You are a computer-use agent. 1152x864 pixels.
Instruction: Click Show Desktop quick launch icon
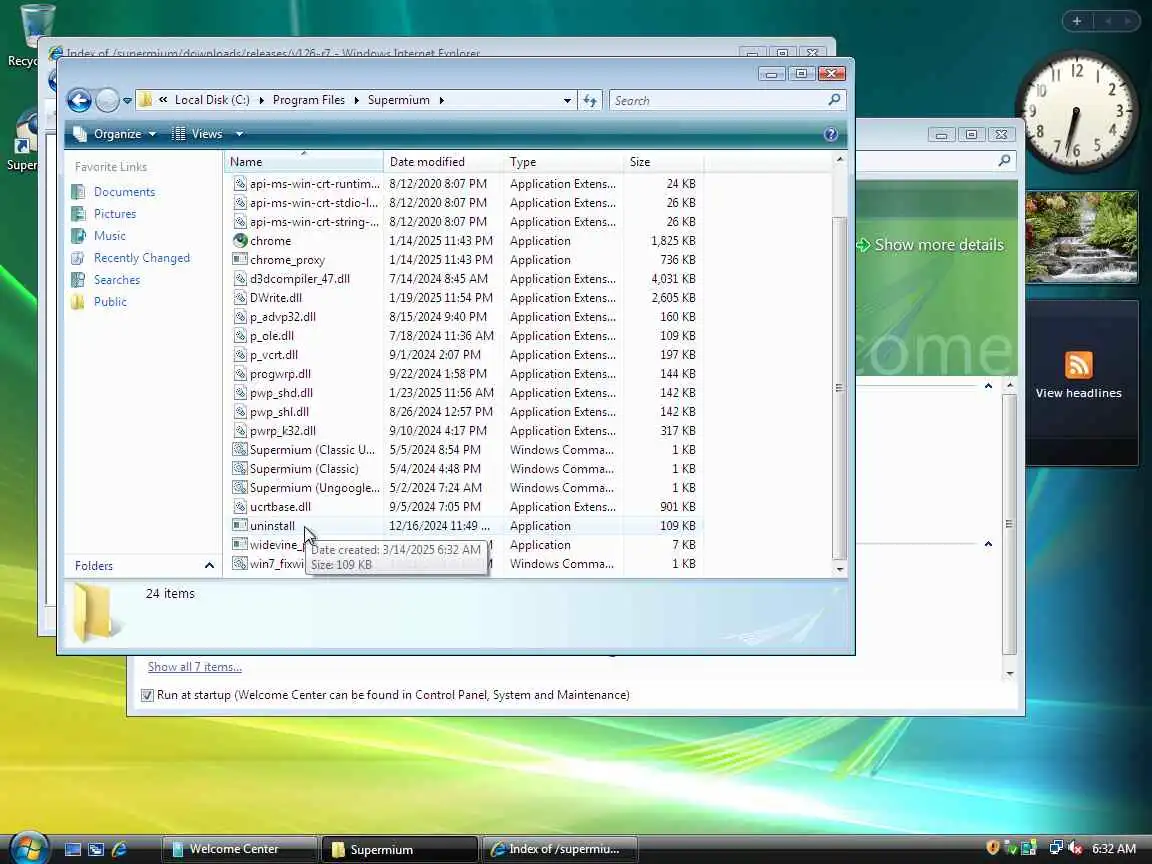73,849
